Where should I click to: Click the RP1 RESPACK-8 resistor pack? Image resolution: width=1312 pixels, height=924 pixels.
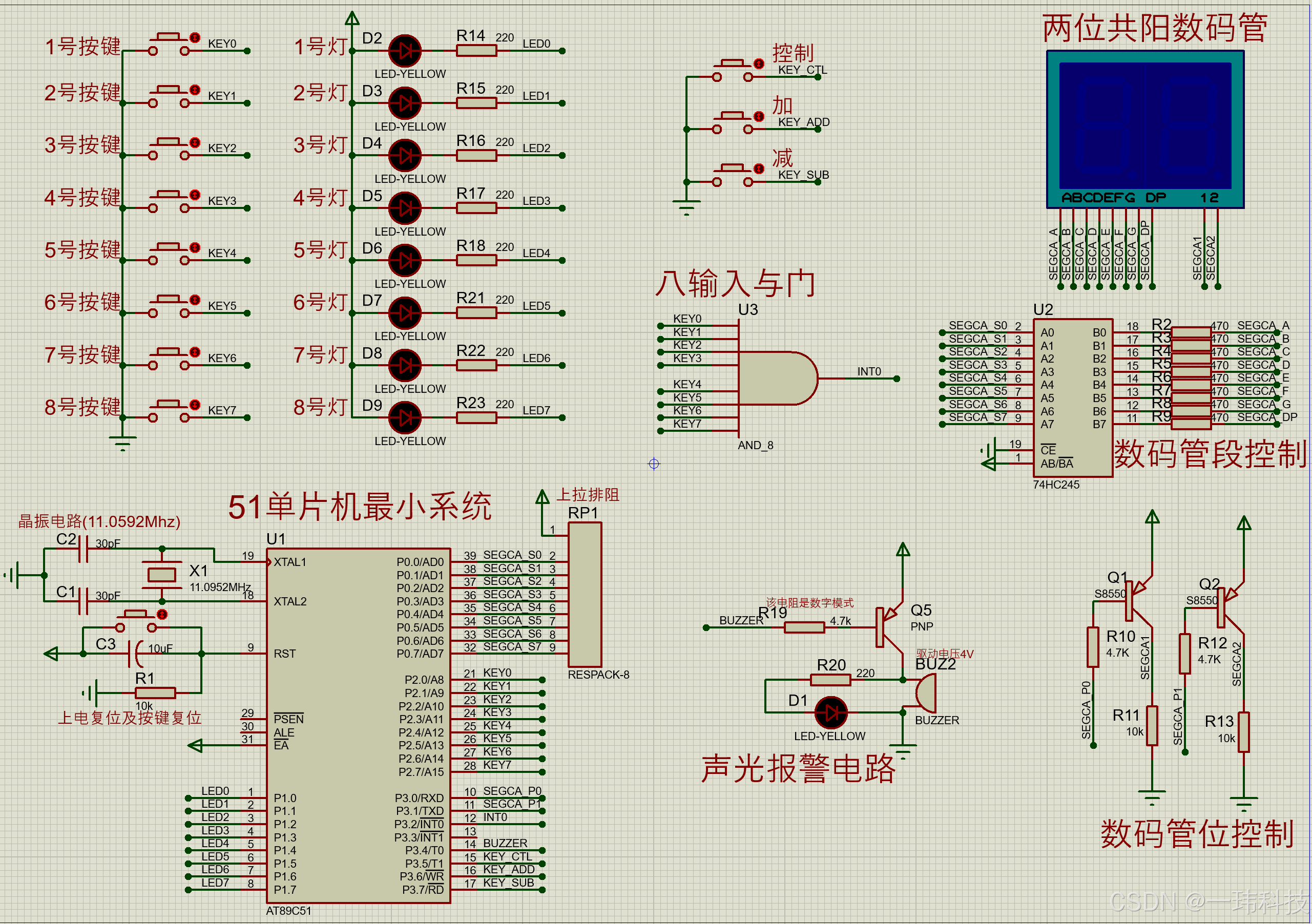pyautogui.click(x=585, y=594)
